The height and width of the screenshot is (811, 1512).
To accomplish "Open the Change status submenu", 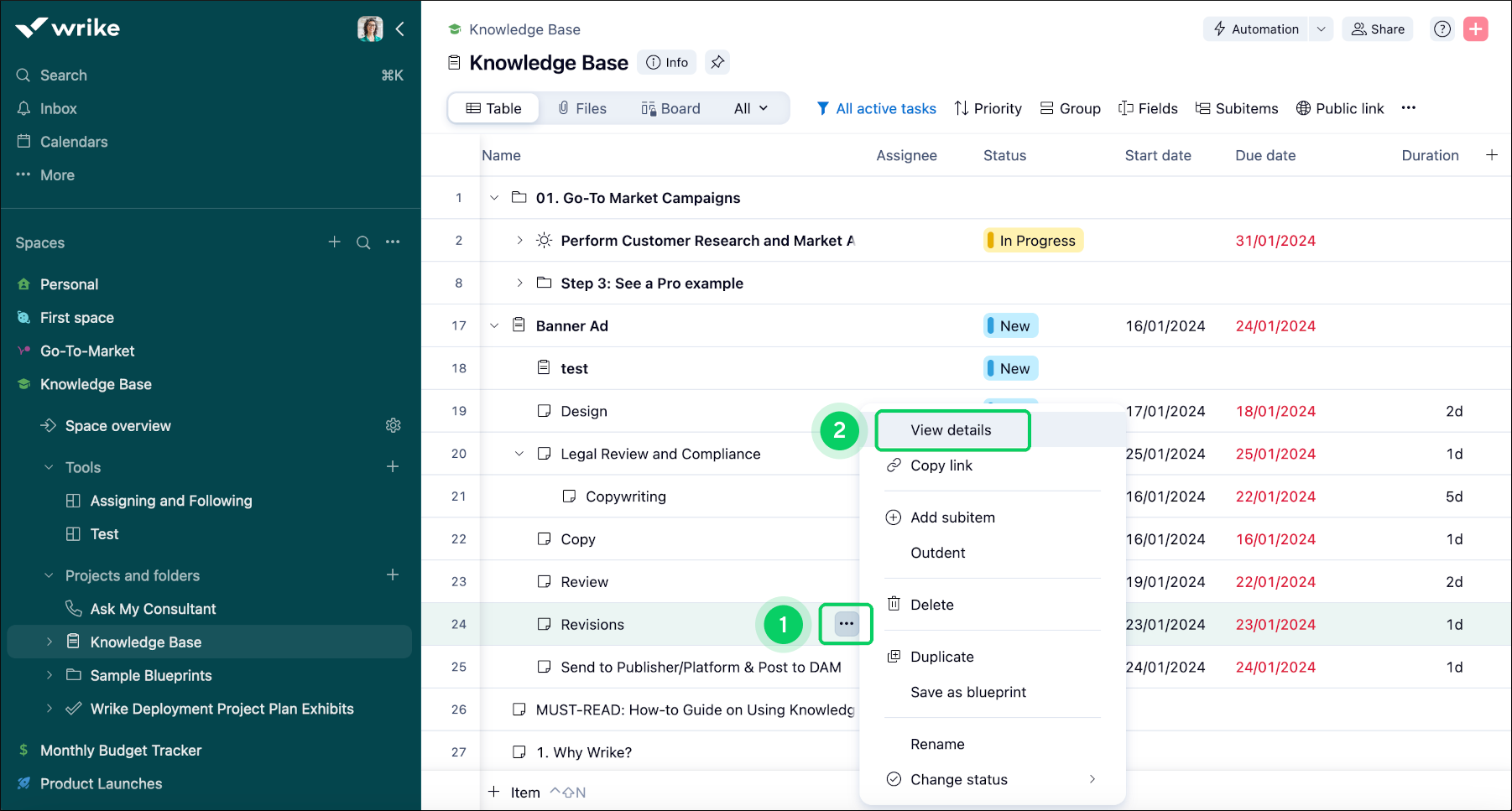I will point(958,779).
